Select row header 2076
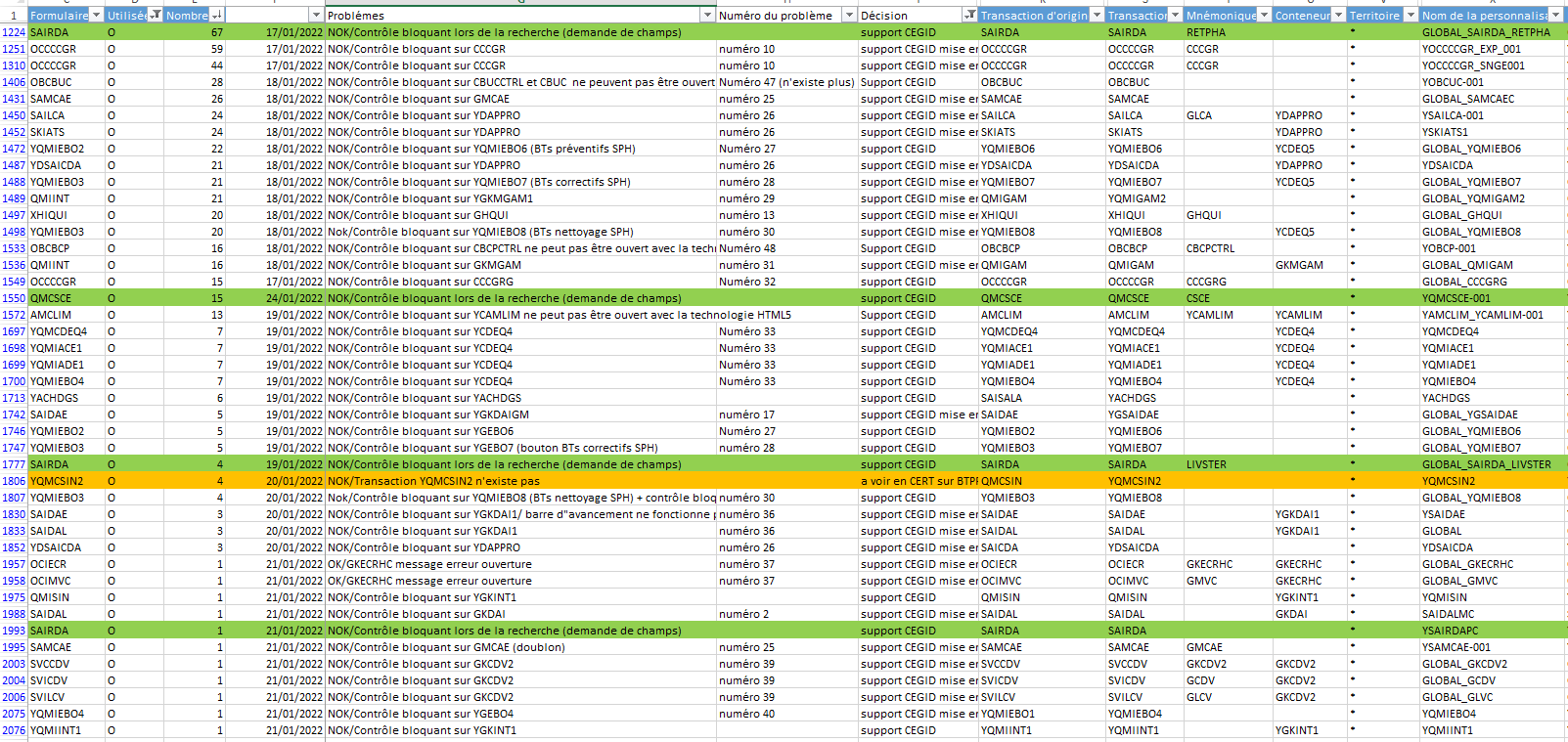Viewport: 1568px width, 742px height. [x=14, y=730]
